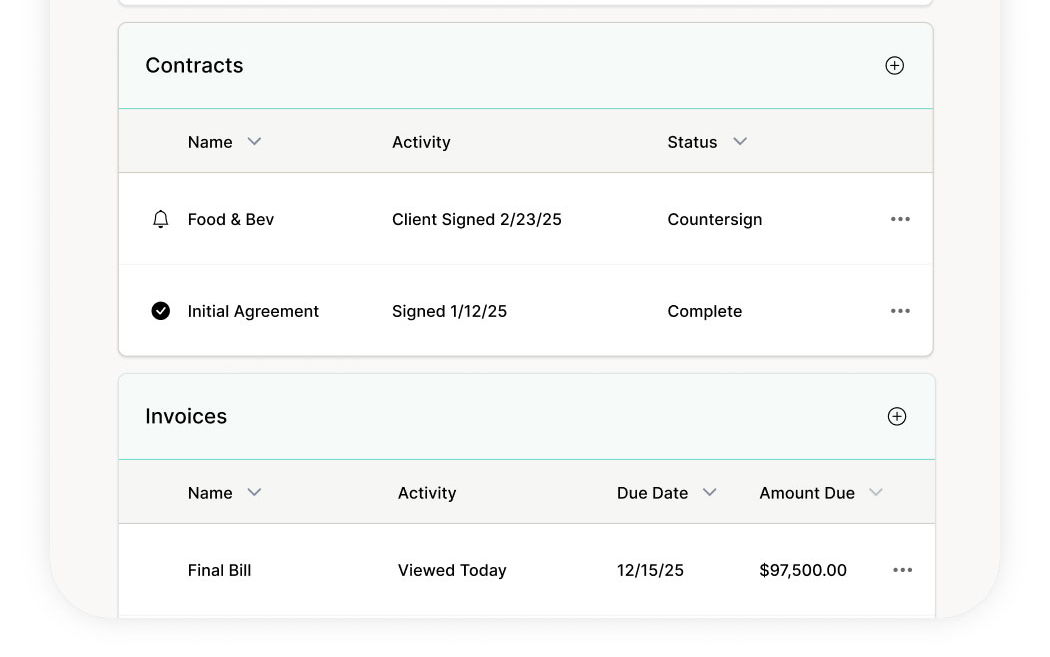Expand Amount Due sort chevron
Viewport: 1050px width, 657px height.
click(x=876, y=493)
